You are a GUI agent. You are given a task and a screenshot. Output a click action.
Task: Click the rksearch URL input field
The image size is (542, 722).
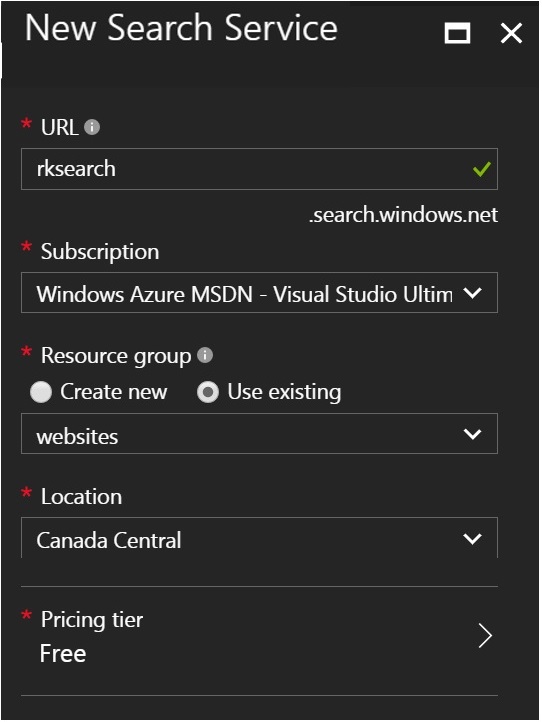click(259, 169)
